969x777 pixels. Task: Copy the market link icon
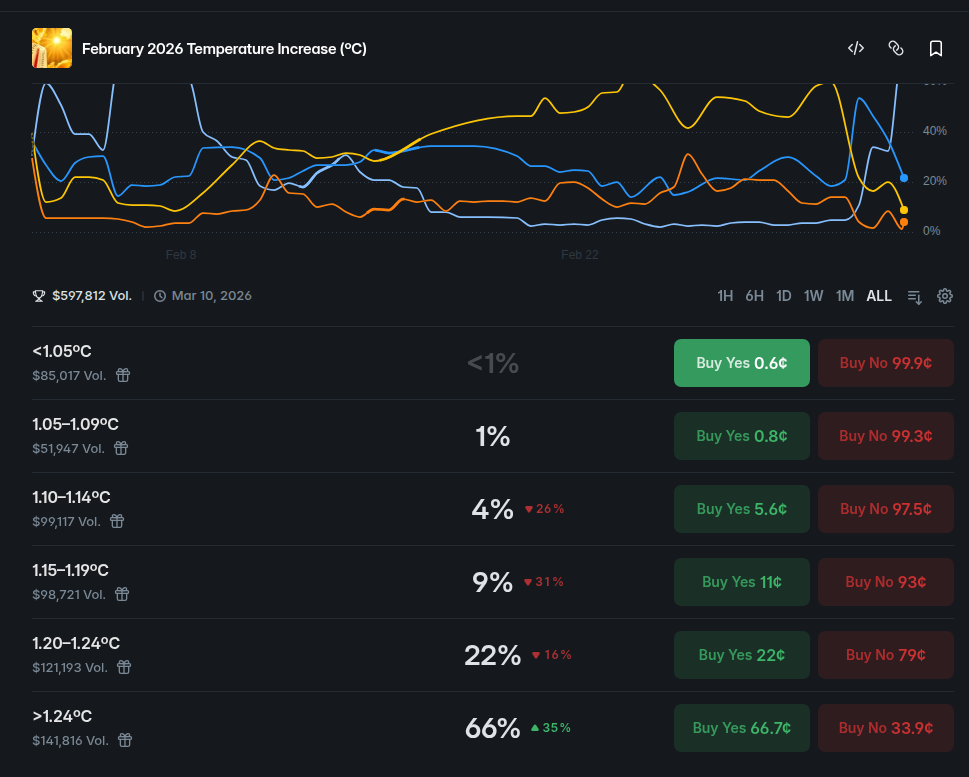pyautogui.click(x=896, y=48)
